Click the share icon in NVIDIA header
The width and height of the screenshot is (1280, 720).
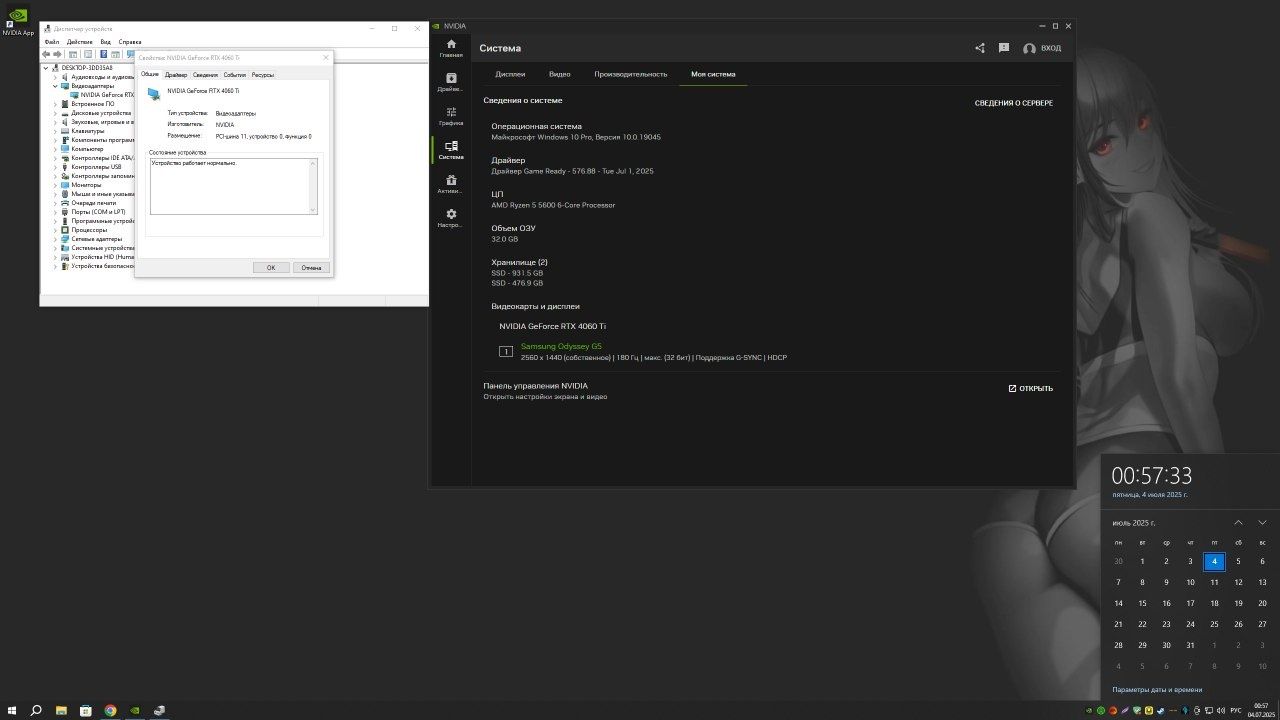(x=980, y=48)
